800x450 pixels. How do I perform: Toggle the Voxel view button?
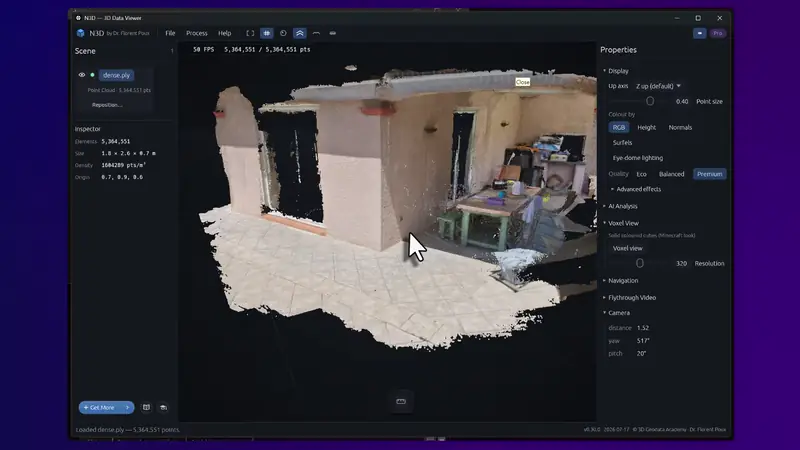[628, 248]
